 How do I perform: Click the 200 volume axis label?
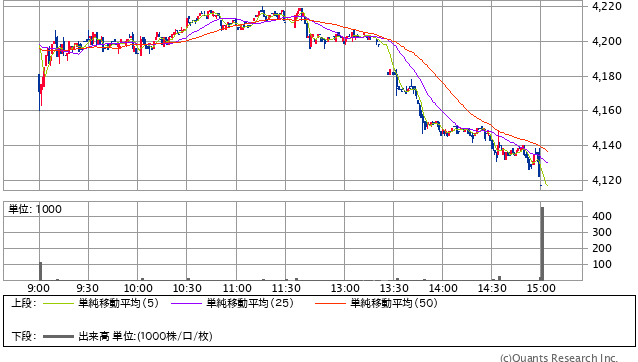(602, 248)
